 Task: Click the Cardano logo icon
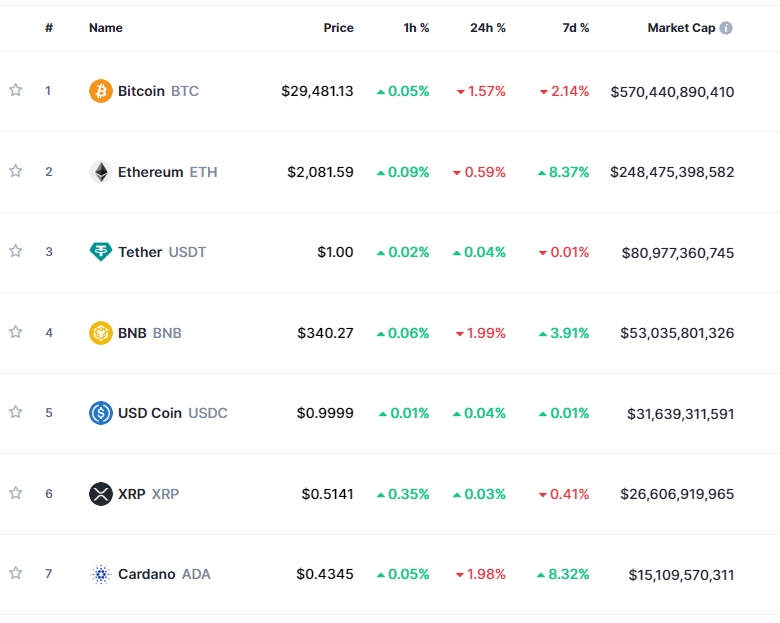tap(101, 574)
